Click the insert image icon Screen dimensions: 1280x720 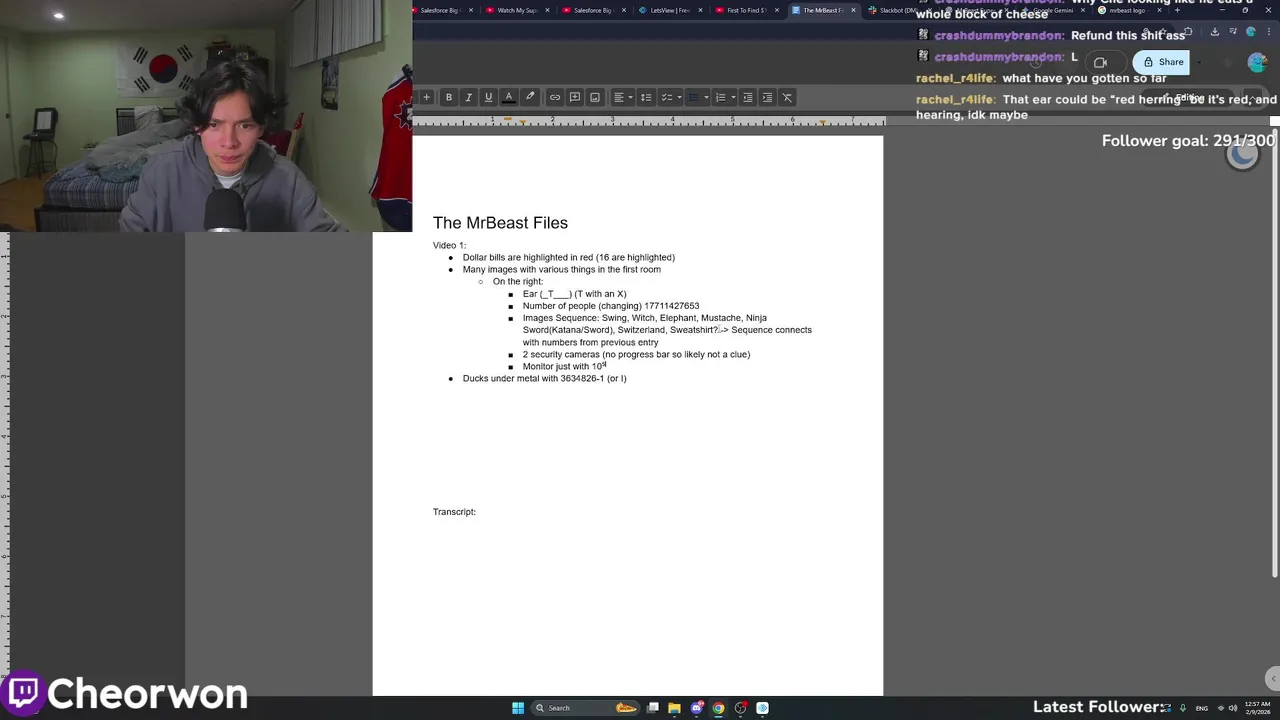tap(595, 97)
